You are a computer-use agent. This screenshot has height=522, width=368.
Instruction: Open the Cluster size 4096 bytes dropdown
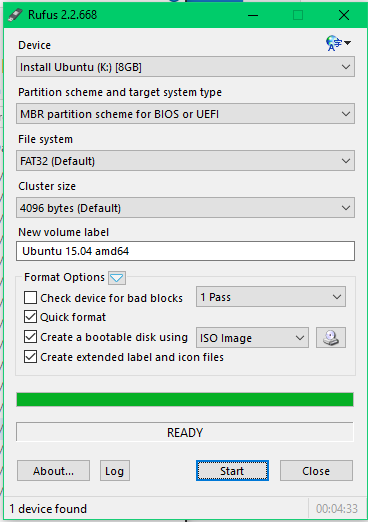[185, 208]
